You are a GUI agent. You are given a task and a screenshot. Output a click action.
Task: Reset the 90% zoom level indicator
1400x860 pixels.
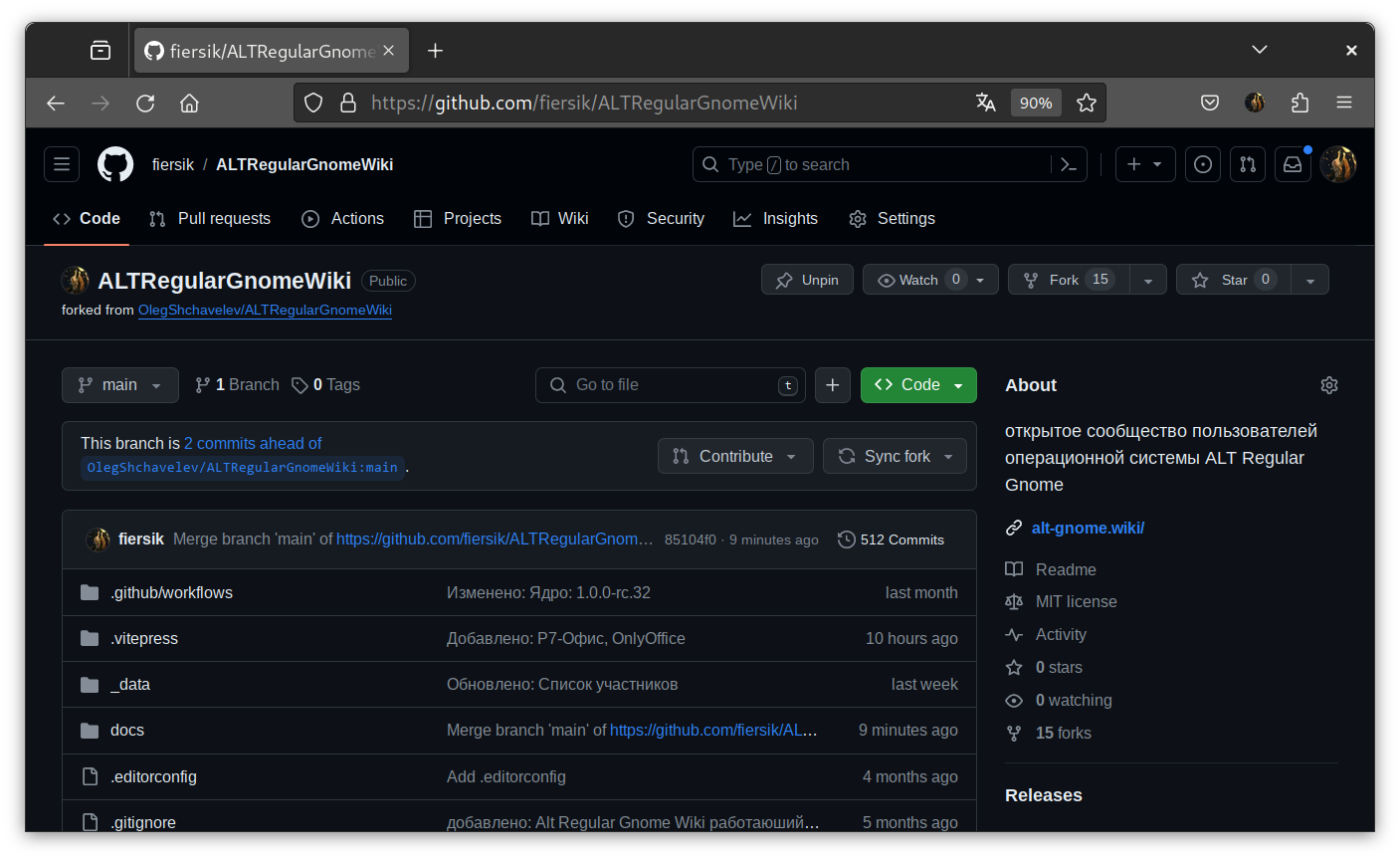pyautogui.click(x=1036, y=103)
